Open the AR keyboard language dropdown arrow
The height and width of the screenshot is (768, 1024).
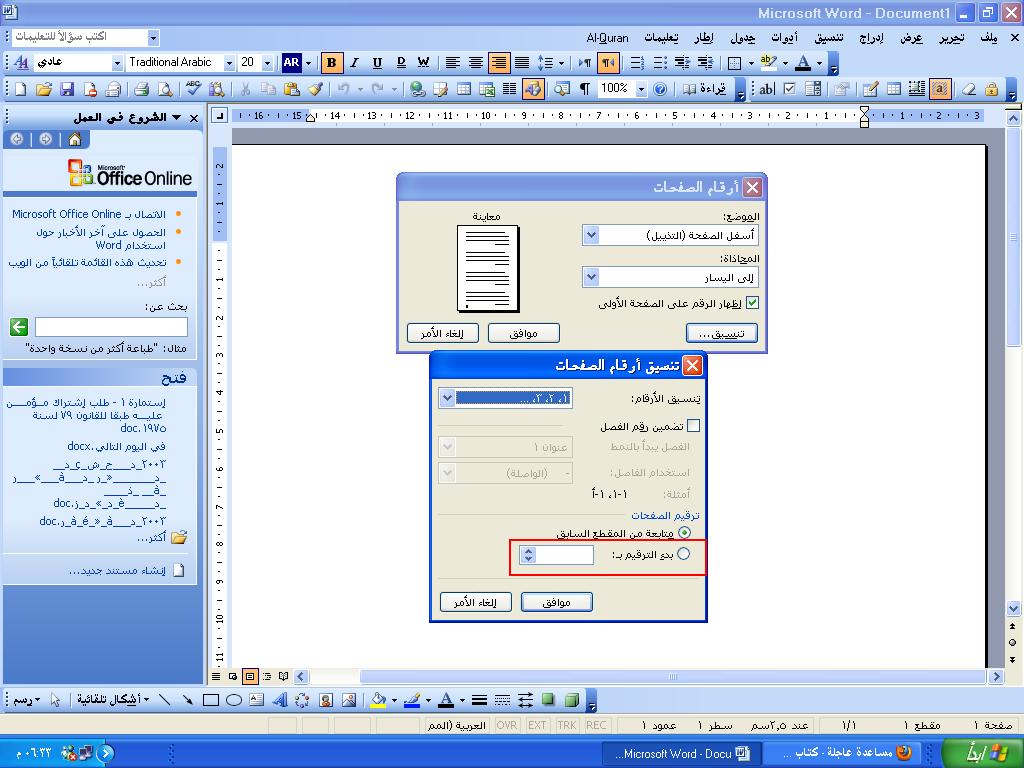(x=308, y=63)
